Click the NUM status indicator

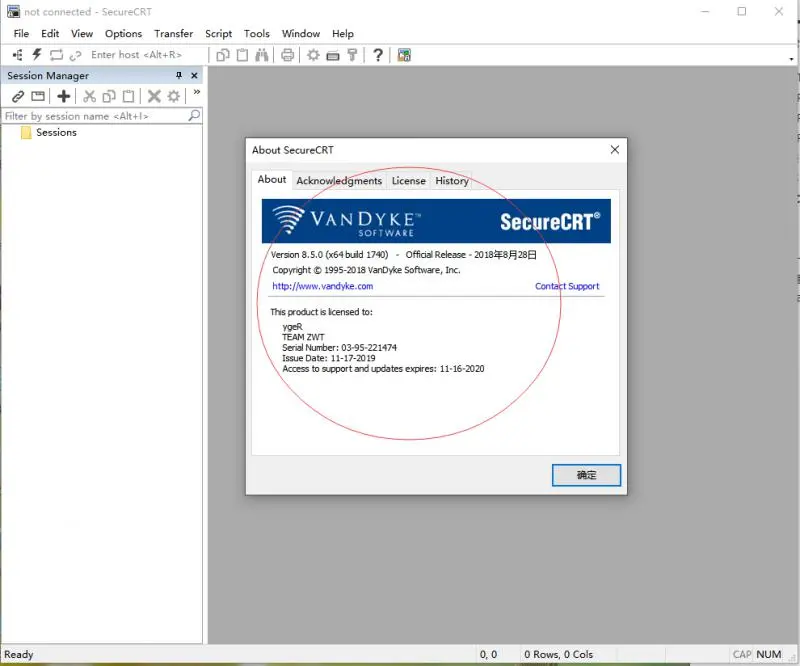(768, 654)
